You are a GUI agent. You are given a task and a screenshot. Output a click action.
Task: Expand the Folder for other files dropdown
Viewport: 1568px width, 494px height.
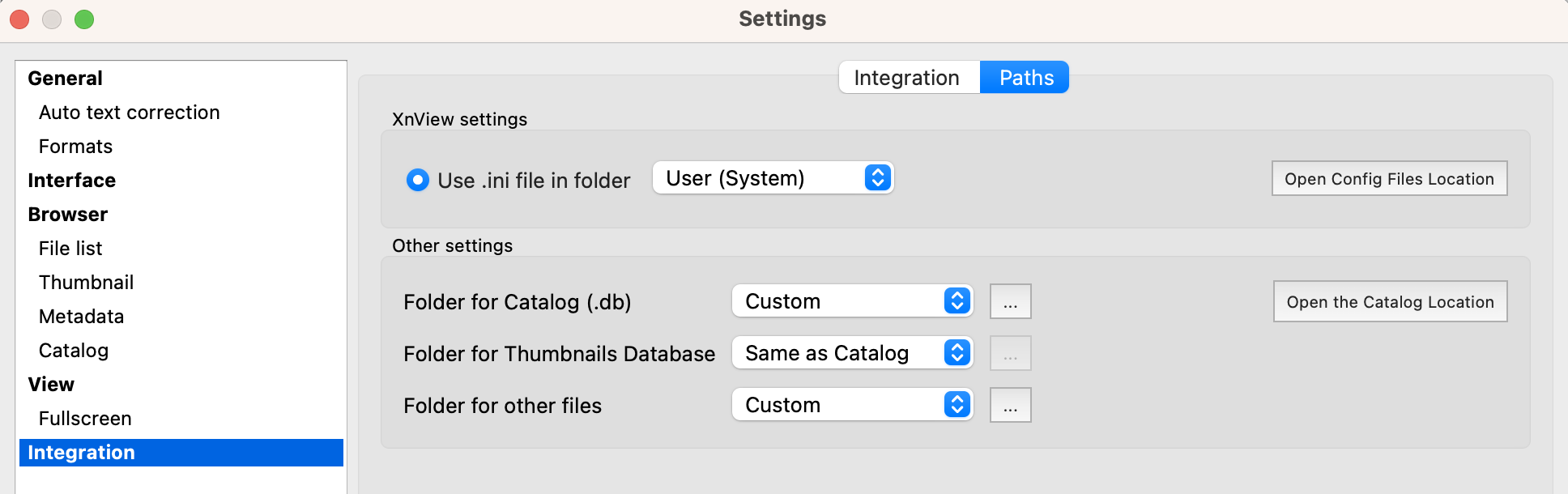(851, 405)
